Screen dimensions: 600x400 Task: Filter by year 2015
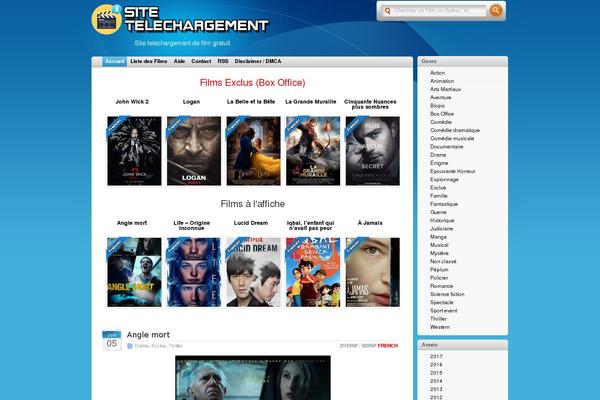point(436,373)
